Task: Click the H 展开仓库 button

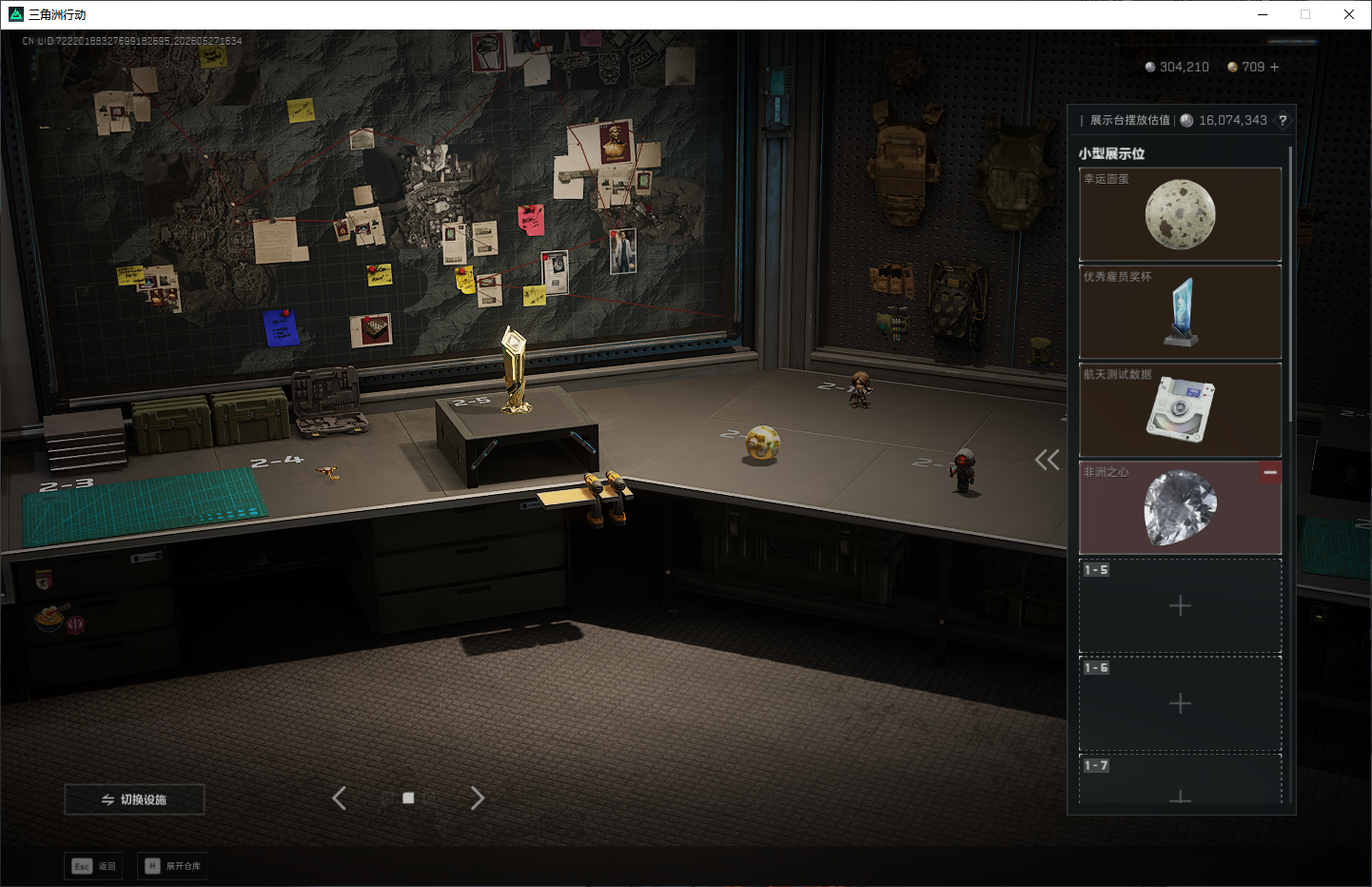Action: pos(173,866)
